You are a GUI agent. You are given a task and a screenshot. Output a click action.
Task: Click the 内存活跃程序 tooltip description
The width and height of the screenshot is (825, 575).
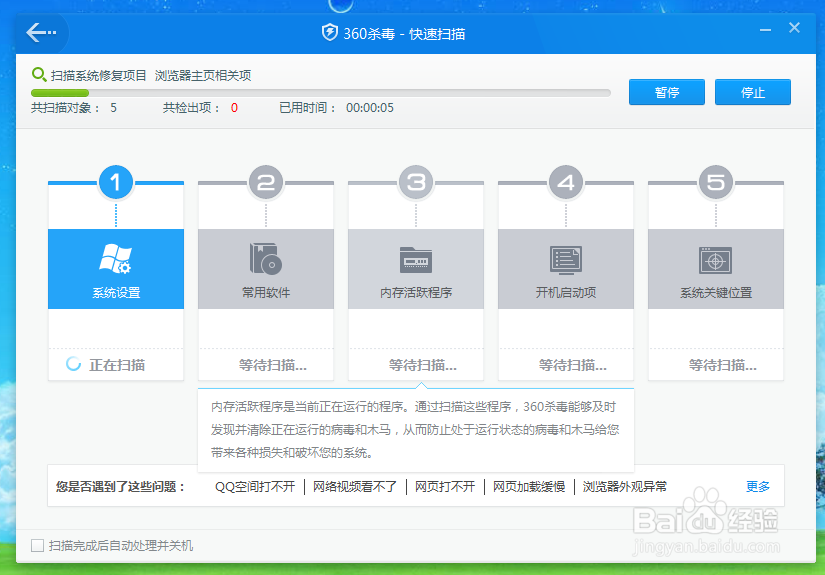click(x=415, y=430)
